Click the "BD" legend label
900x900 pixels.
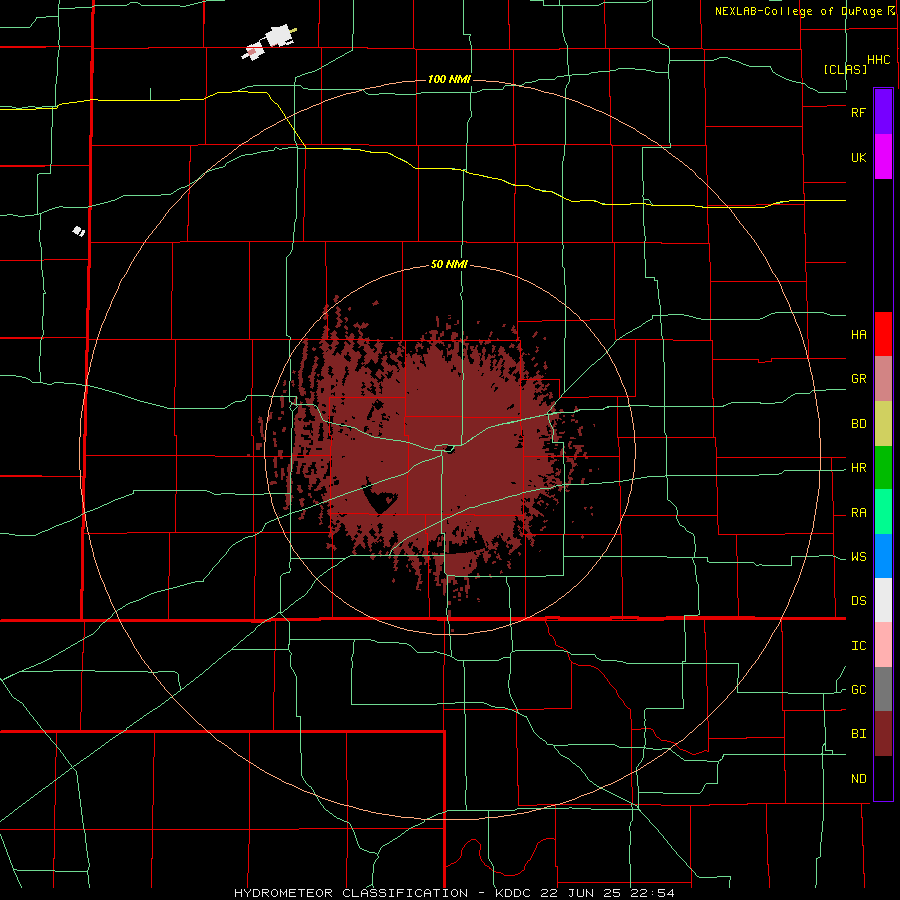click(858, 424)
